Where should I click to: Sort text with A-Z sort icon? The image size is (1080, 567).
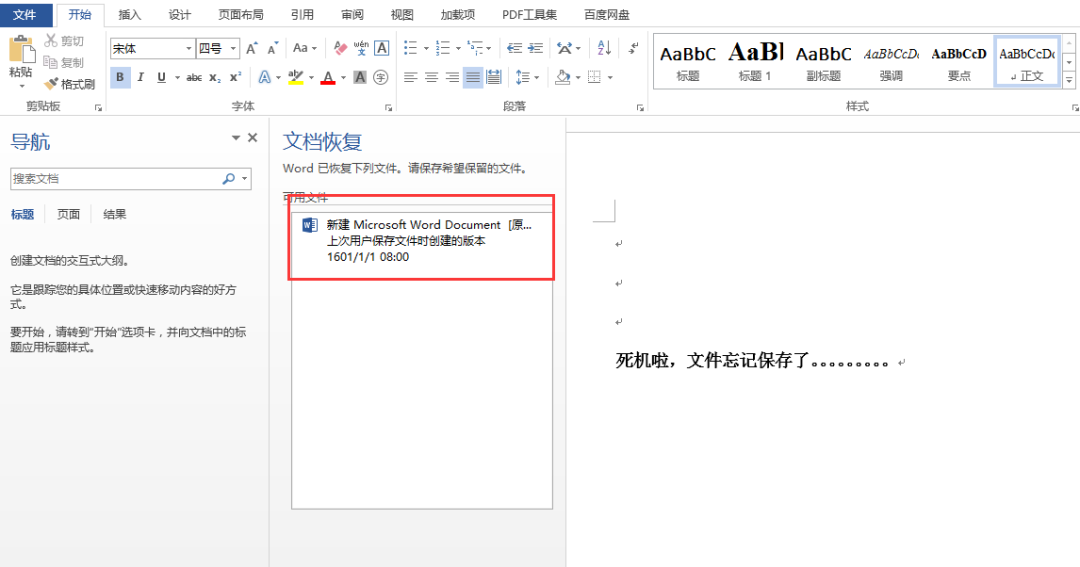604,48
